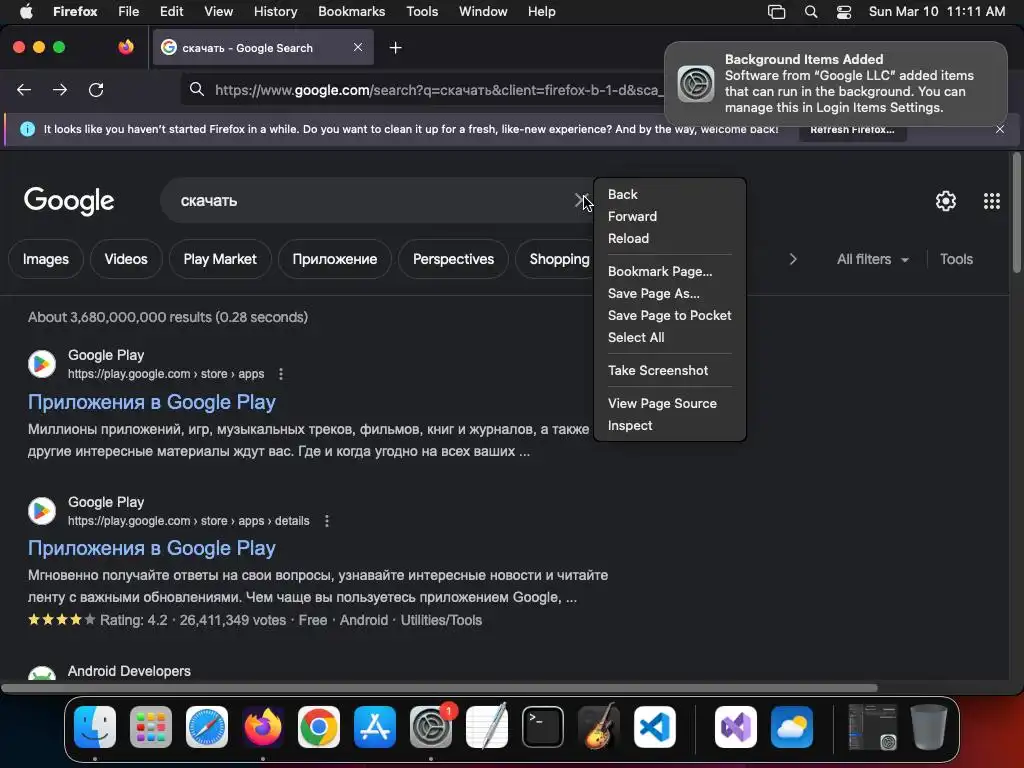Viewport: 1024px width, 768px height.
Task: Select Bookmark Page... in the context menu
Action: click(x=669, y=272)
